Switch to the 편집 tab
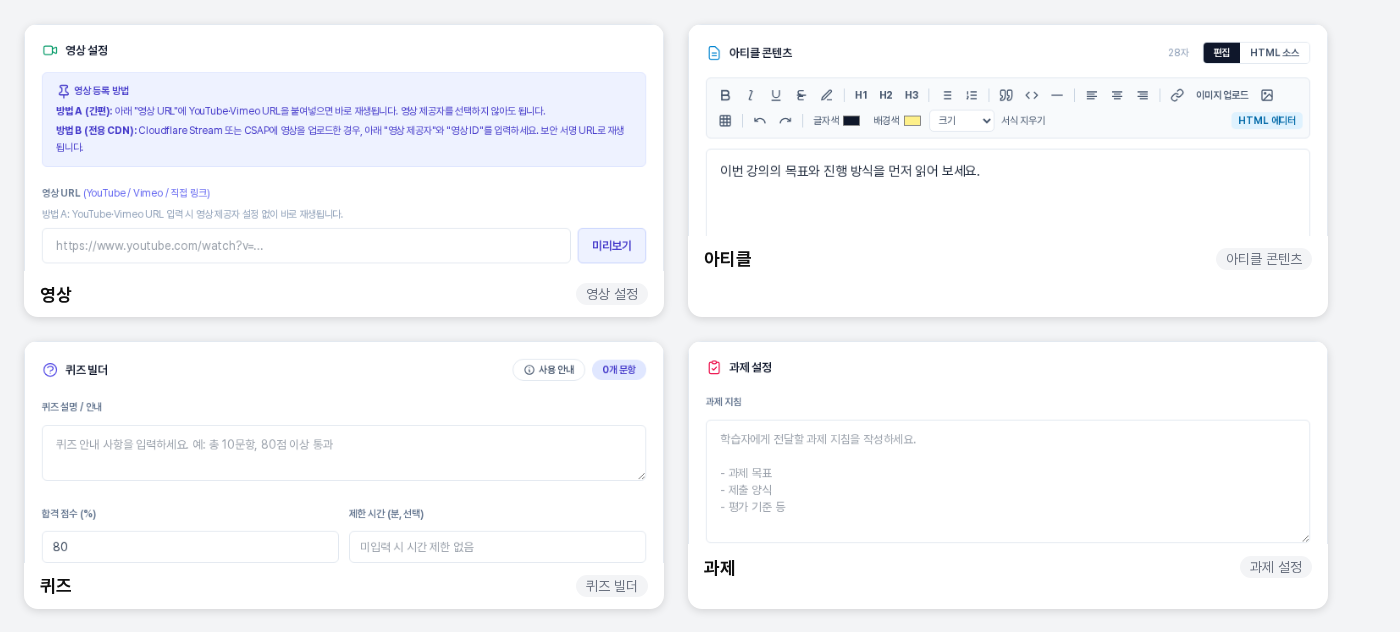The image size is (1400, 632). coord(1222,53)
